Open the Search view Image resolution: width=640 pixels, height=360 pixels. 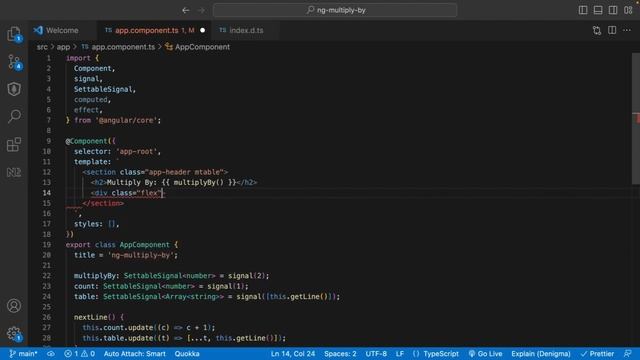[14, 116]
